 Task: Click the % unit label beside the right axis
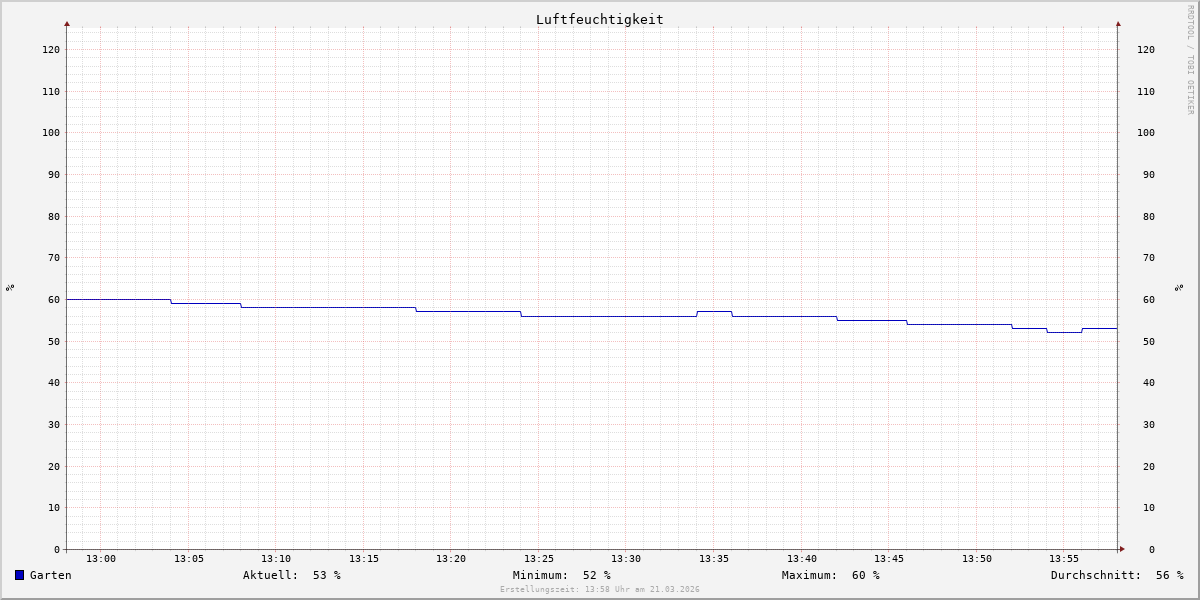pos(1179,287)
